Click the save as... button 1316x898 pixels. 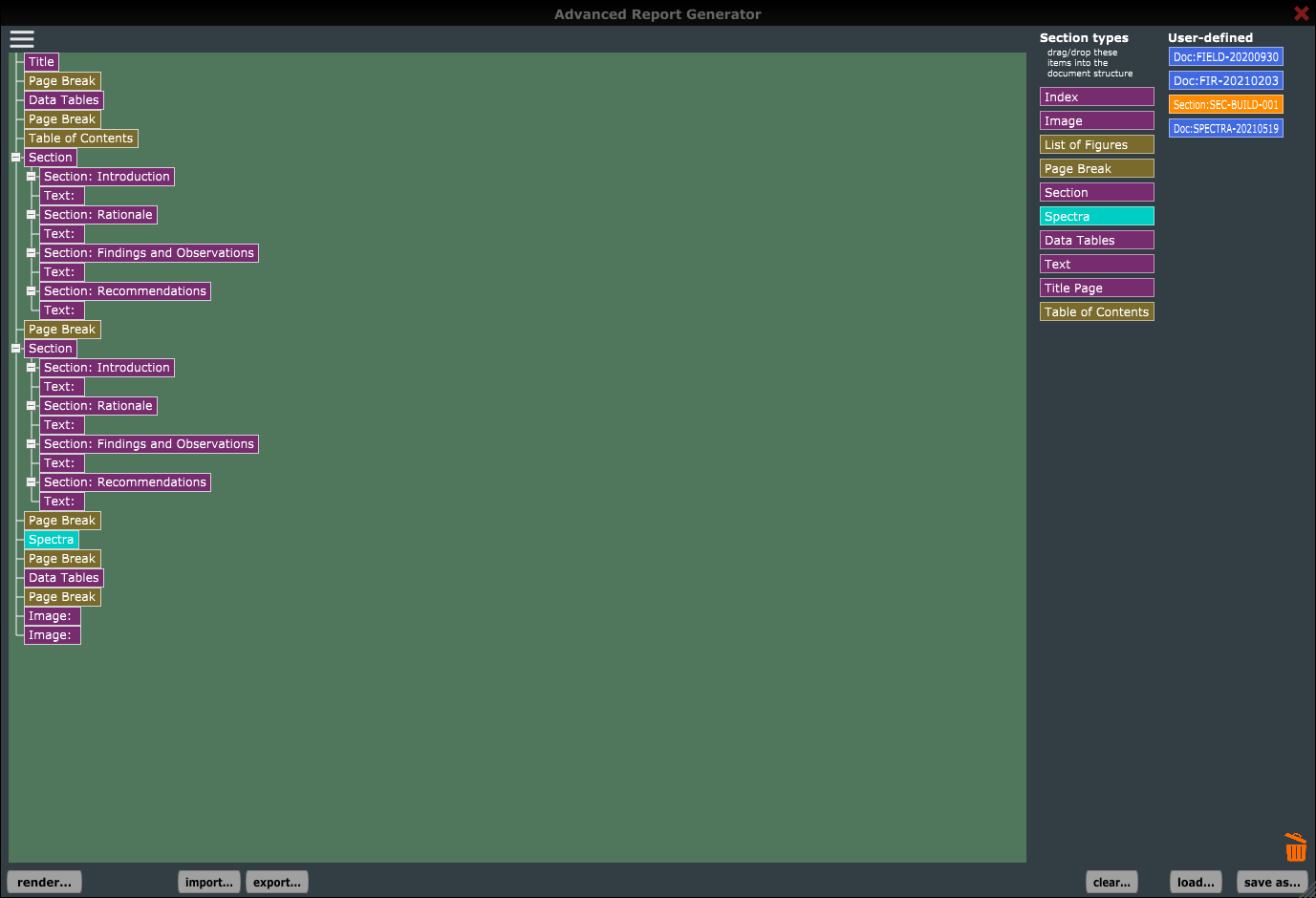(x=1271, y=882)
